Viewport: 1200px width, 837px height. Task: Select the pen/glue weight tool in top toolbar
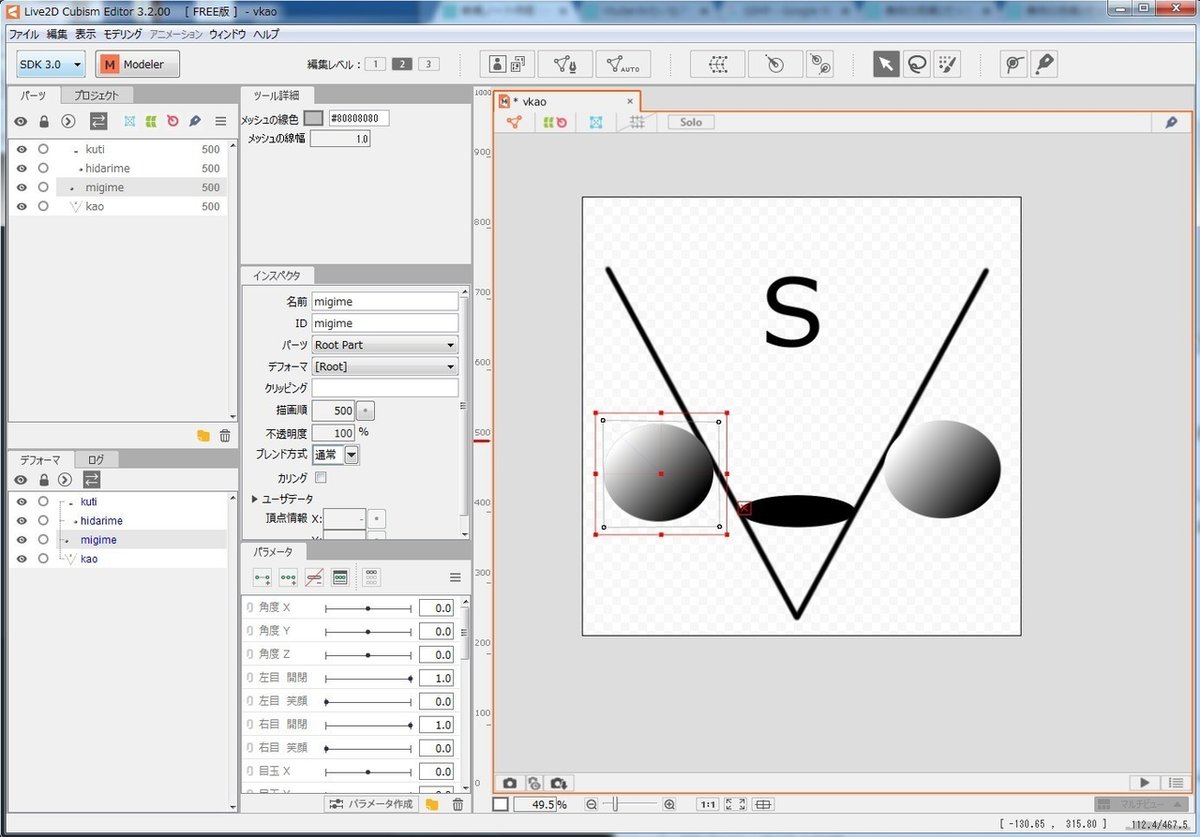tap(1044, 64)
